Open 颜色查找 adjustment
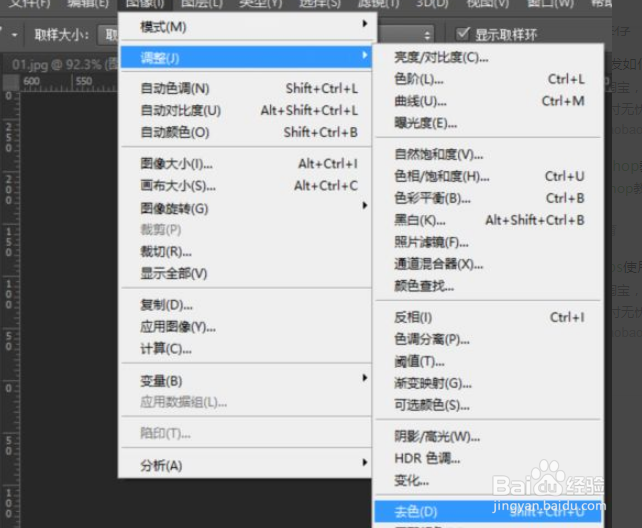 coord(489,286)
